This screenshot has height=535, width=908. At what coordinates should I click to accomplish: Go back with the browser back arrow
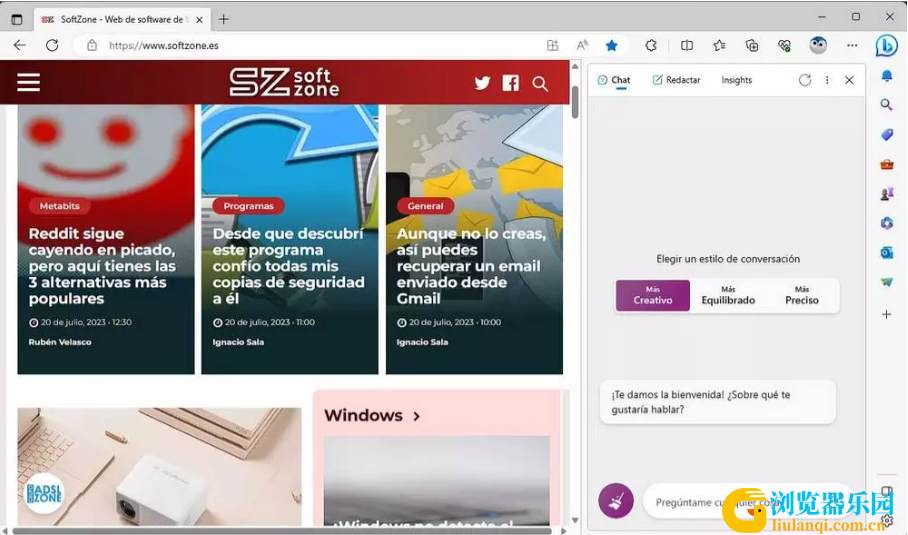[20, 45]
